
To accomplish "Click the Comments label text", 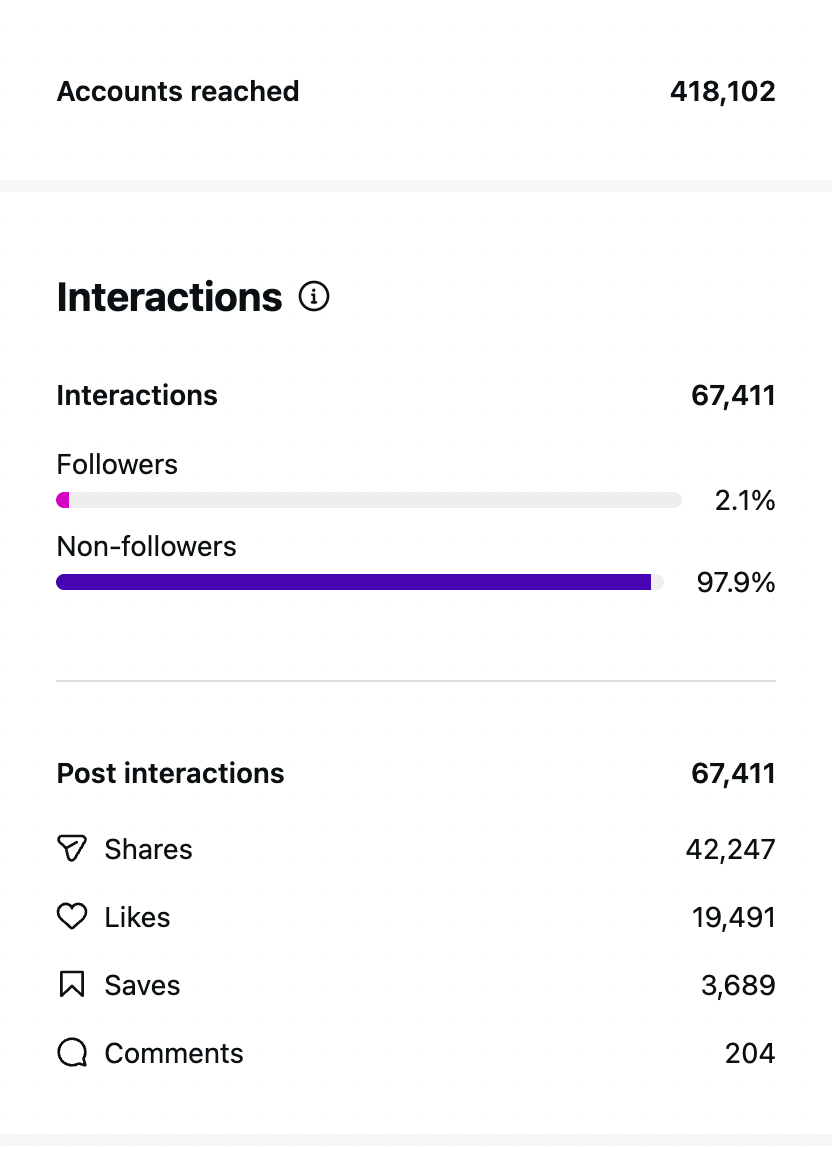I will coord(174,1053).
